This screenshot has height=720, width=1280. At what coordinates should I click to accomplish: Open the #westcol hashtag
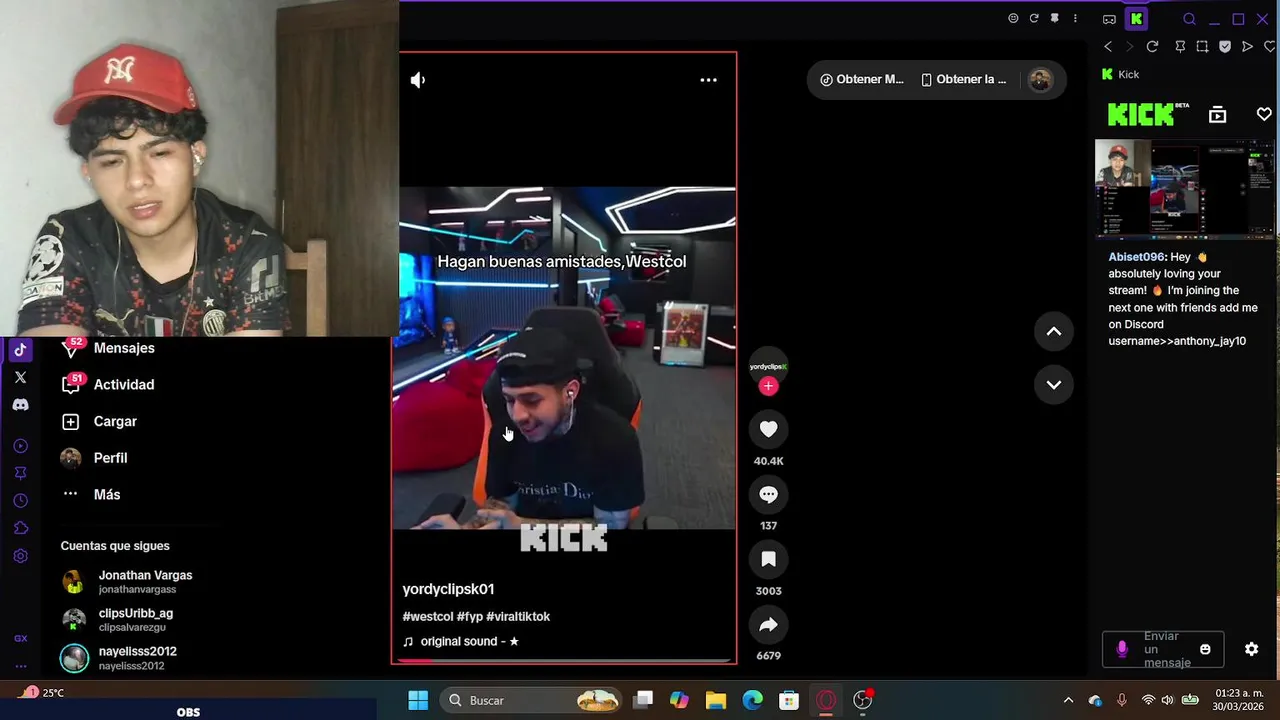coord(428,616)
